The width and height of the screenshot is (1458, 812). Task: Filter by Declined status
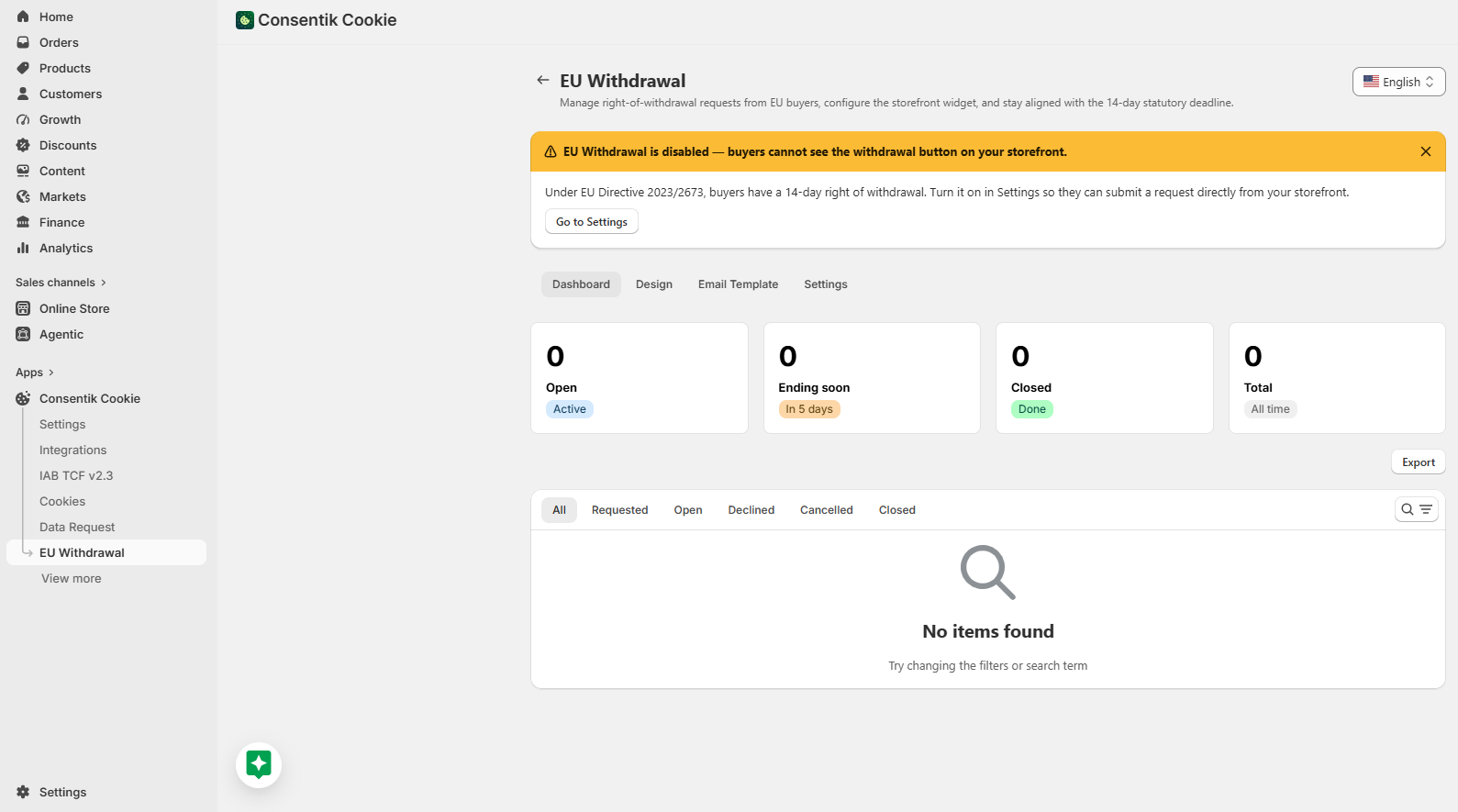coord(751,510)
